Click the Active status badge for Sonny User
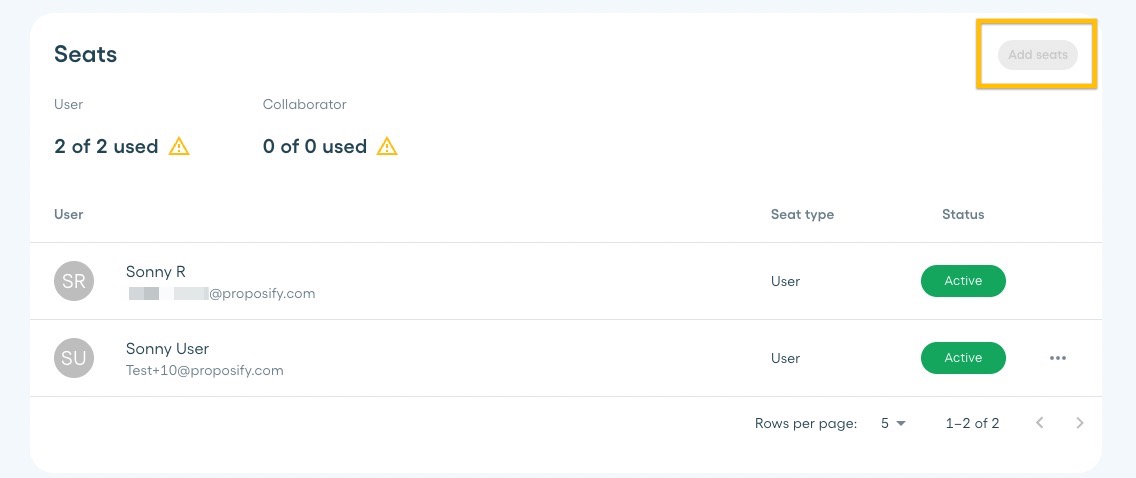The height and width of the screenshot is (478, 1136). tap(963, 358)
